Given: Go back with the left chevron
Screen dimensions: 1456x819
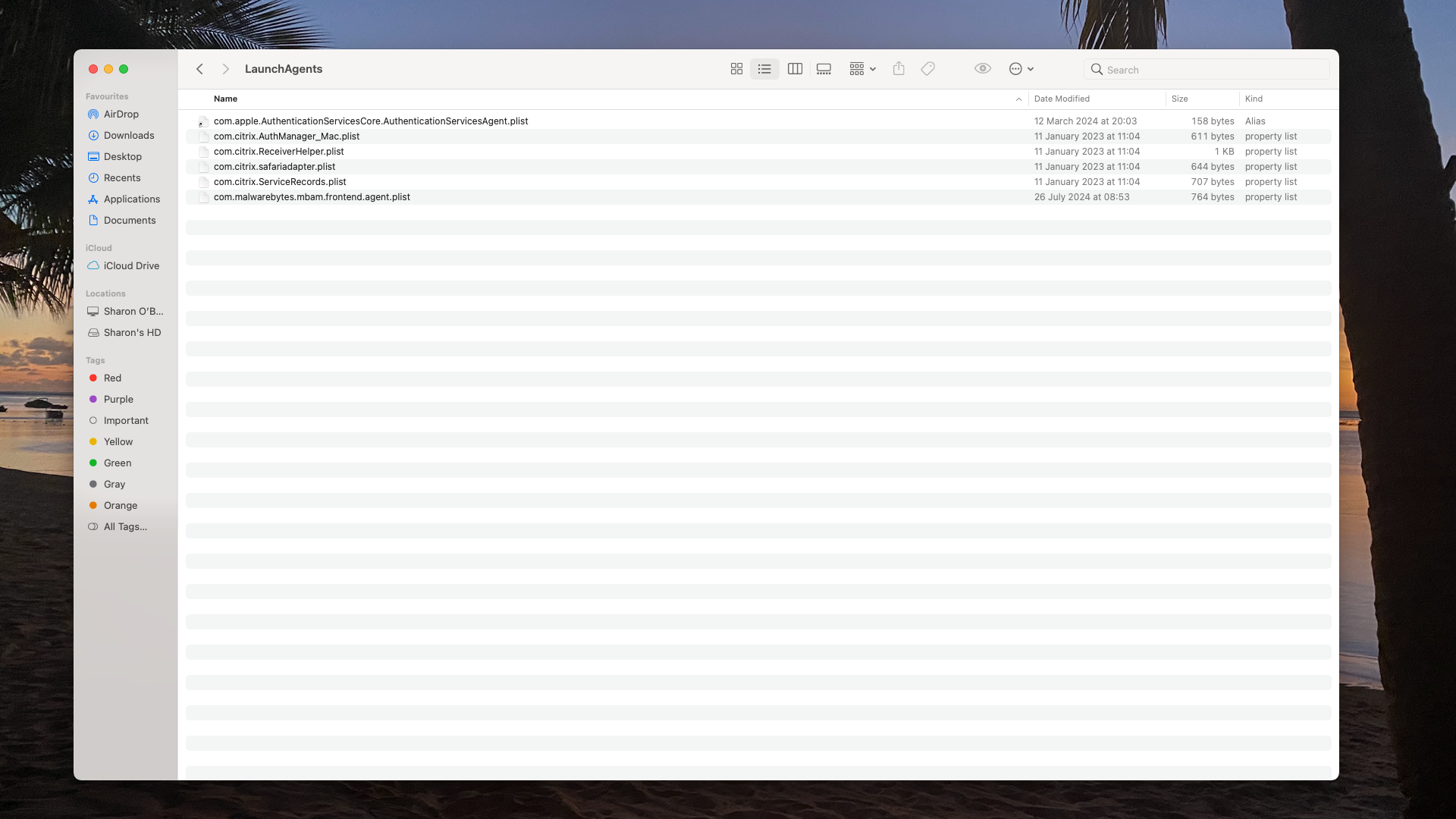Looking at the screenshot, I should [200, 69].
